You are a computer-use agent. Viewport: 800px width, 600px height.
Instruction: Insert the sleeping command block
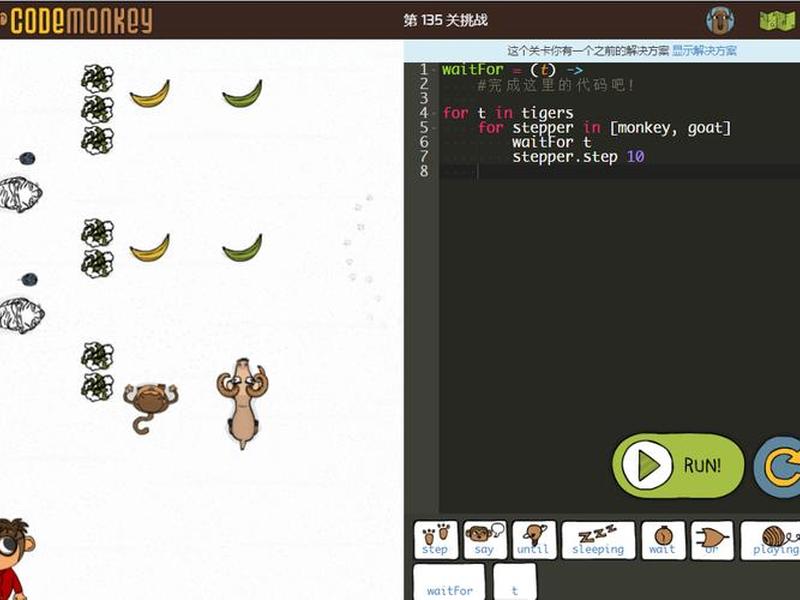[x=598, y=540]
